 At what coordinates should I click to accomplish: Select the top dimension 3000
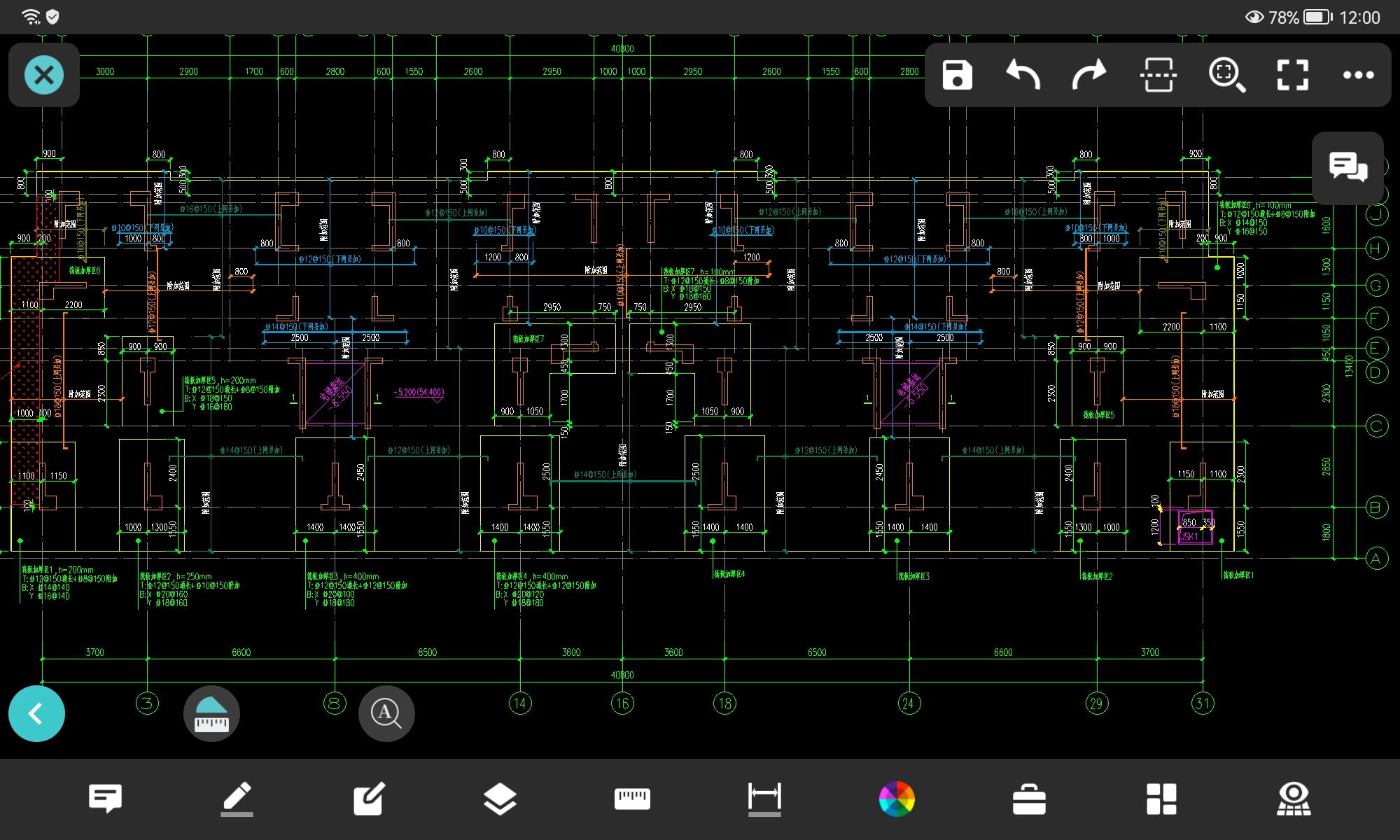105,71
